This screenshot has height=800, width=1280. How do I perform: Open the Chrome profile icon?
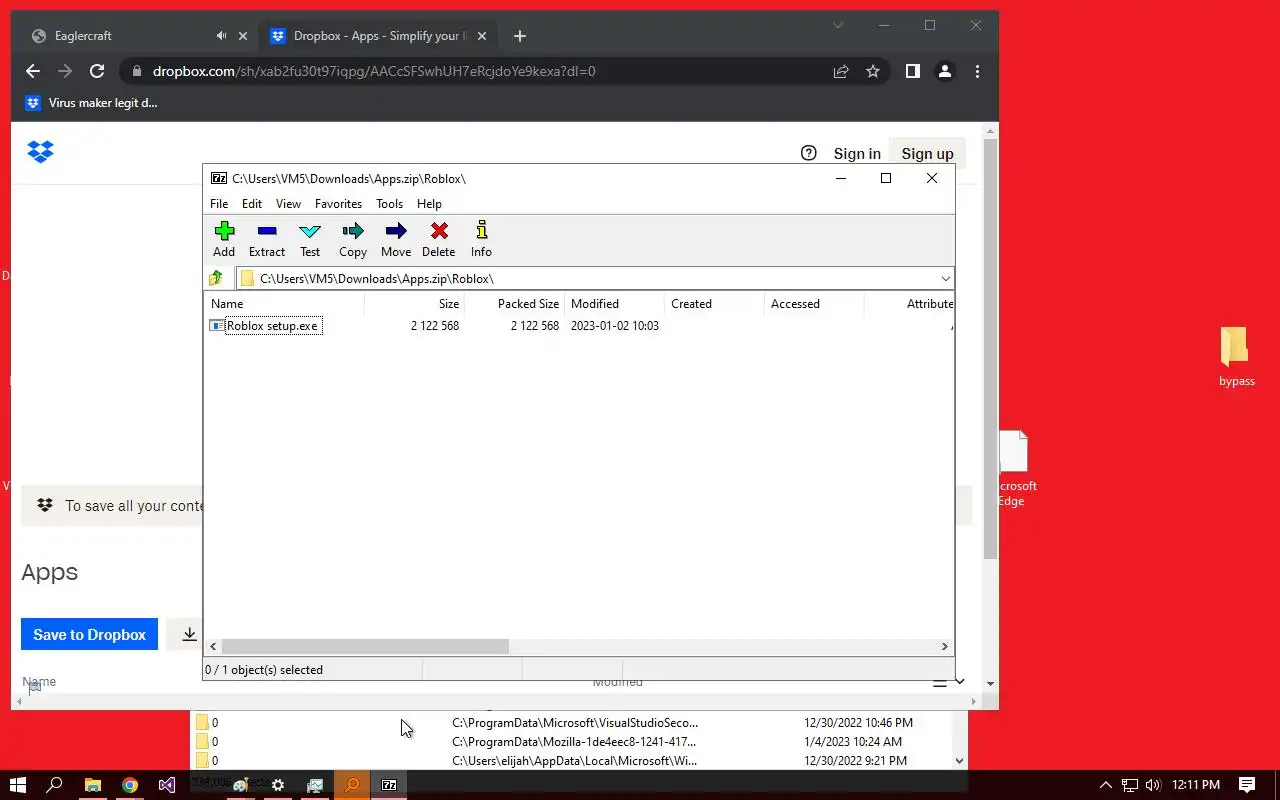point(944,71)
